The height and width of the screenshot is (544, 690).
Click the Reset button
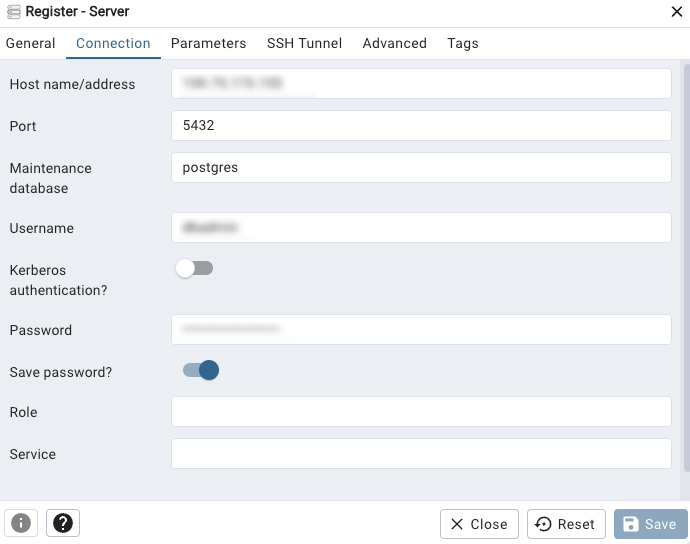(x=566, y=524)
